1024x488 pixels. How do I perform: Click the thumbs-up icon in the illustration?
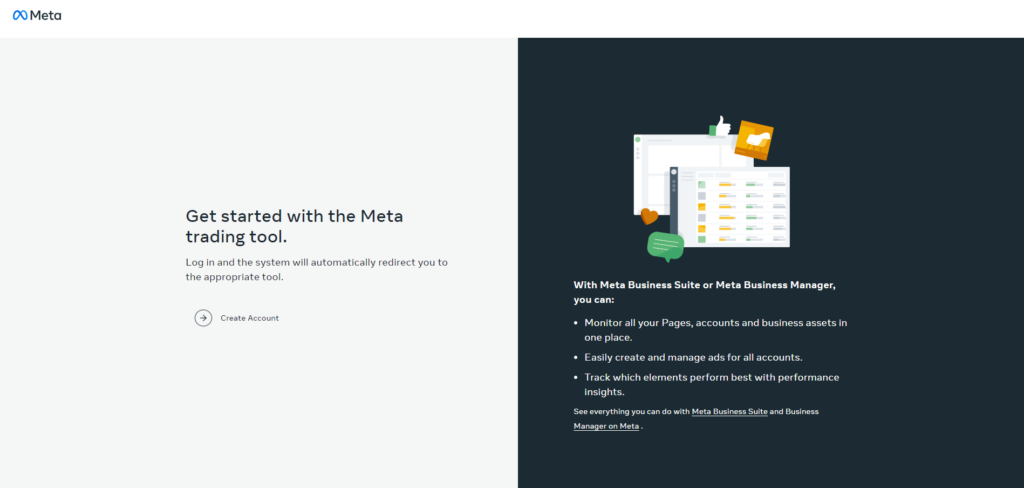tap(721, 125)
